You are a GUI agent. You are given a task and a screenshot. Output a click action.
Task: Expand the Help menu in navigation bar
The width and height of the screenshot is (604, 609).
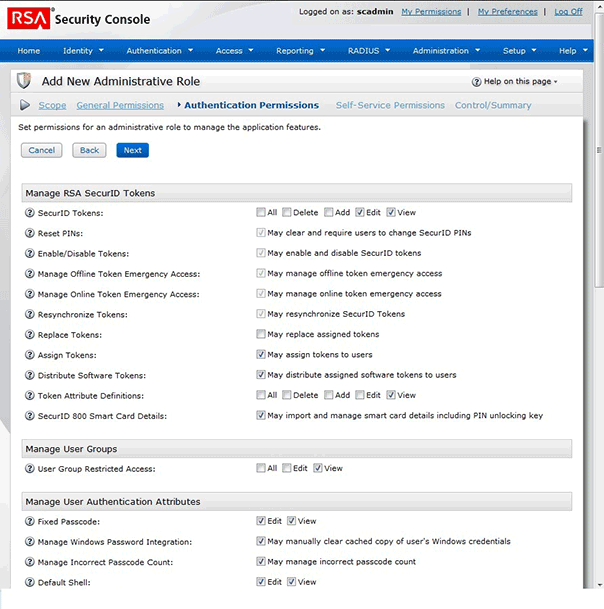click(x=573, y=50)
